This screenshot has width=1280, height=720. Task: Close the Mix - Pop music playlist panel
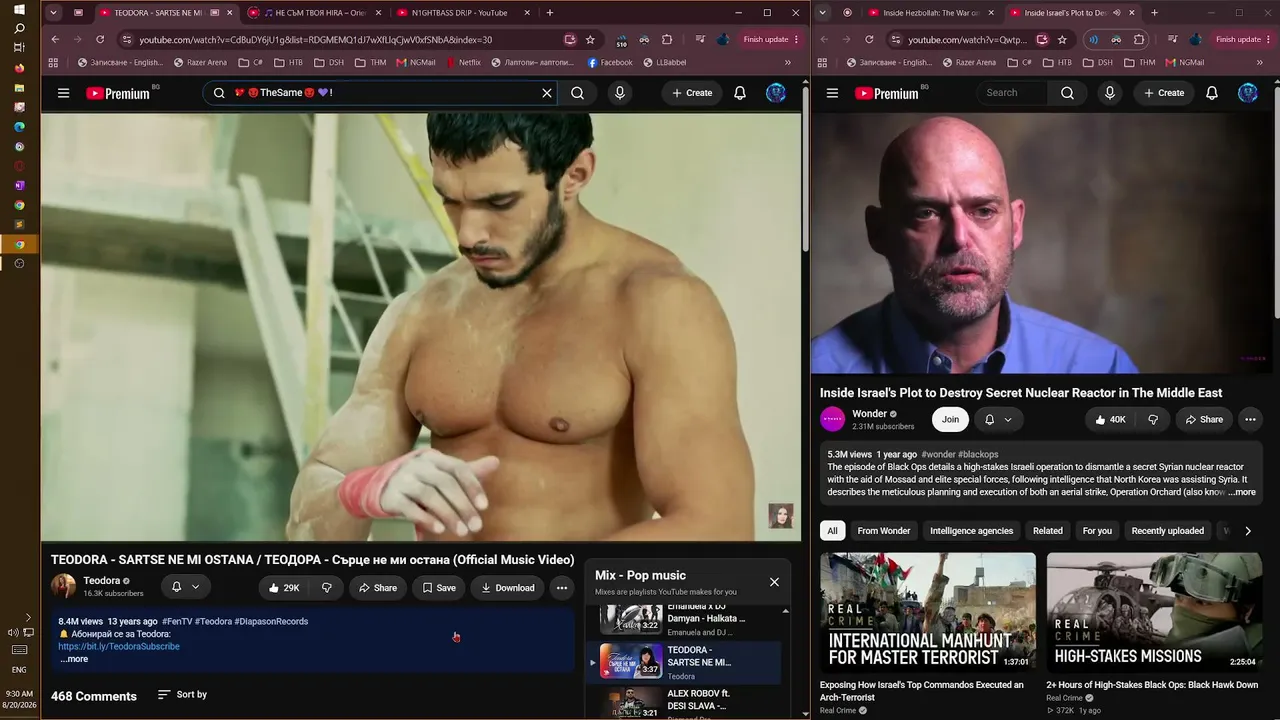click(774, 582)
